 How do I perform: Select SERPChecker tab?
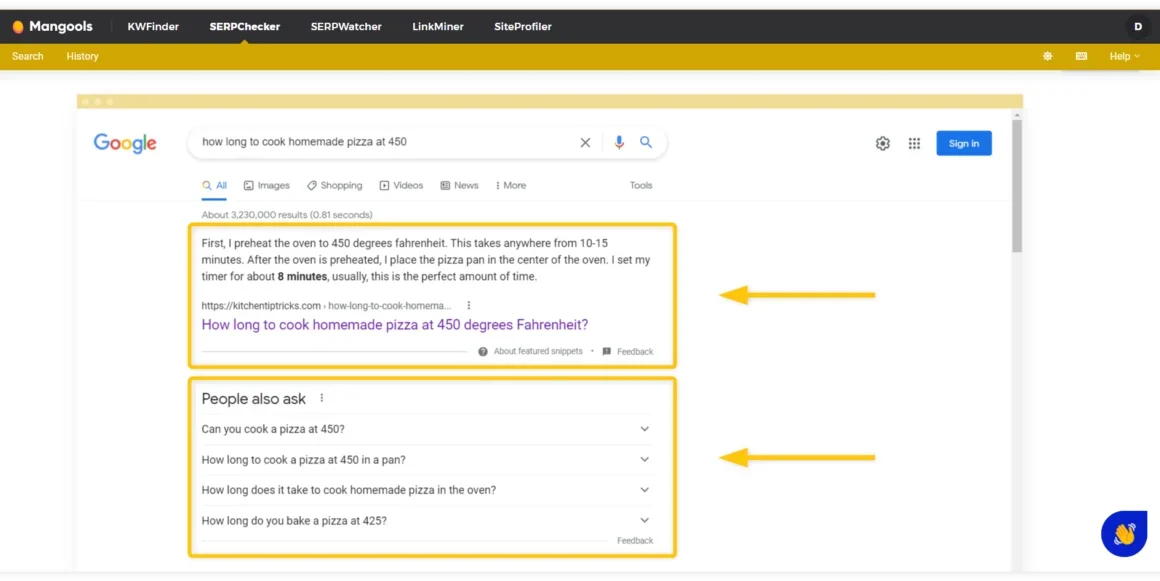click(245, 27)
